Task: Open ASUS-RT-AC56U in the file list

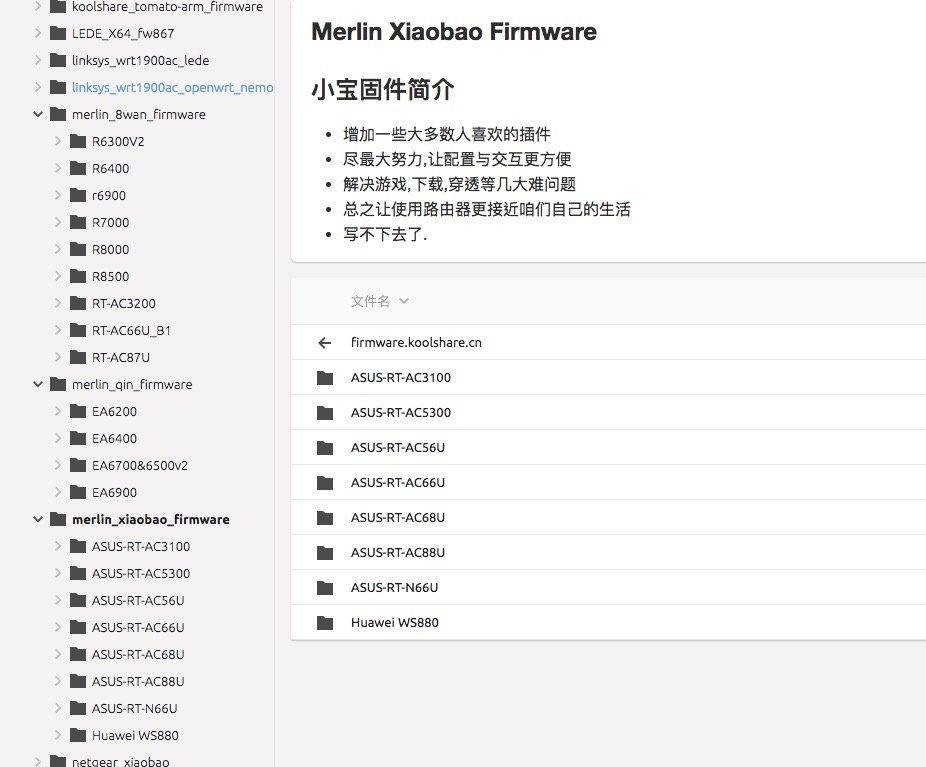Action: (397, 448)
